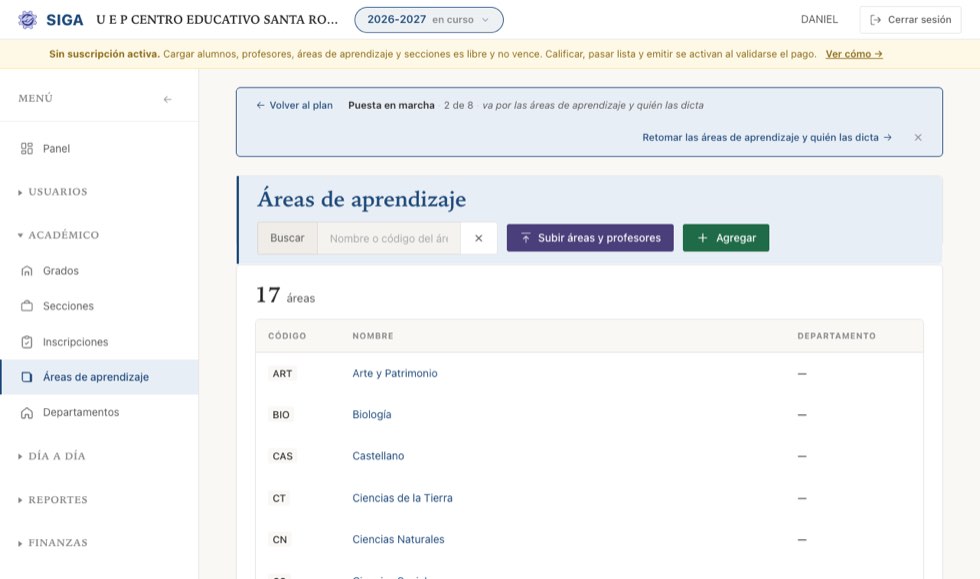Click the SIGA logo icon
This screenshot has height=579, width=980.
tap(28, 19)
